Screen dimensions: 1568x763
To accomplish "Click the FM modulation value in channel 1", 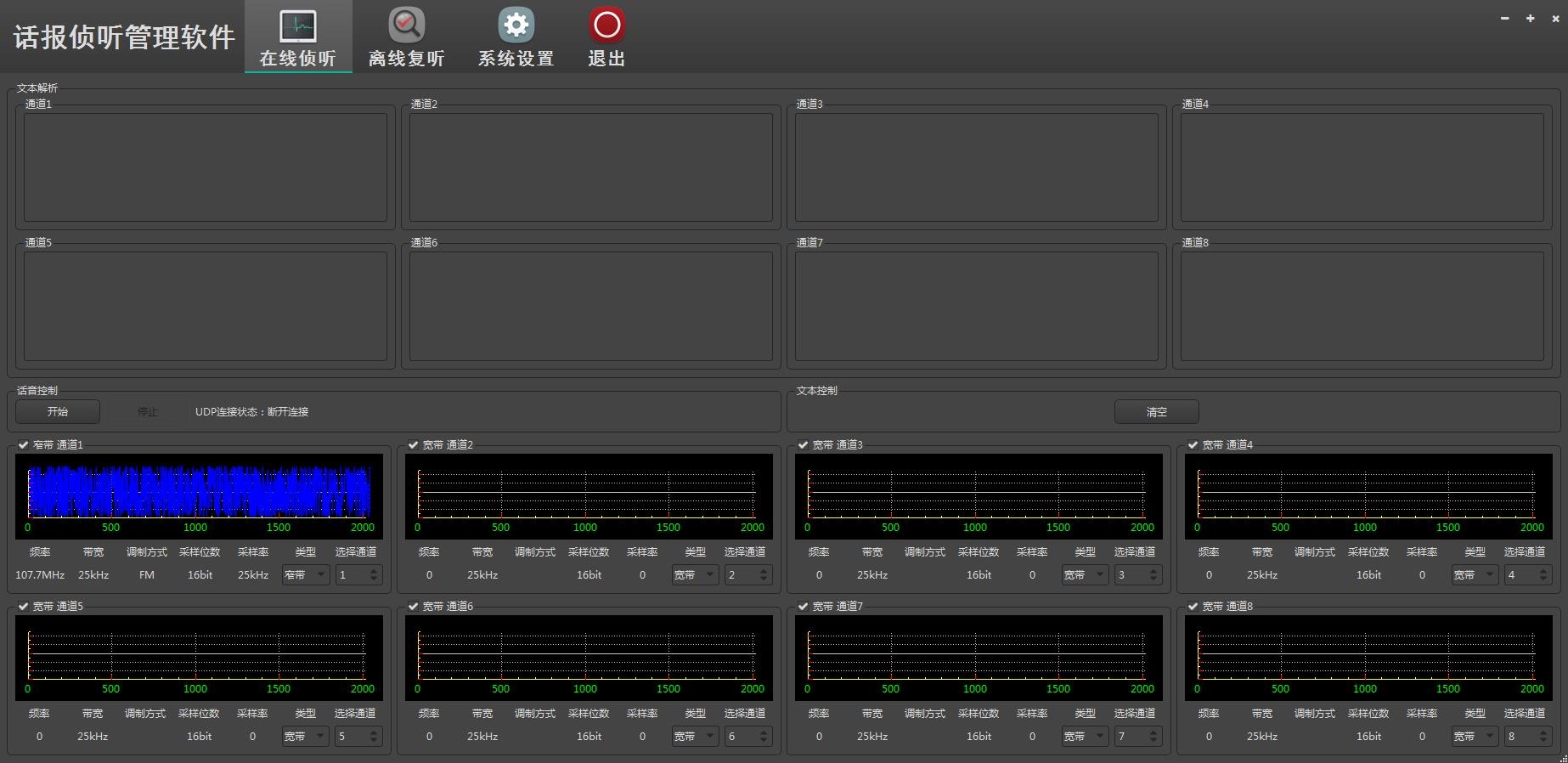I will (x=147, y=575).
